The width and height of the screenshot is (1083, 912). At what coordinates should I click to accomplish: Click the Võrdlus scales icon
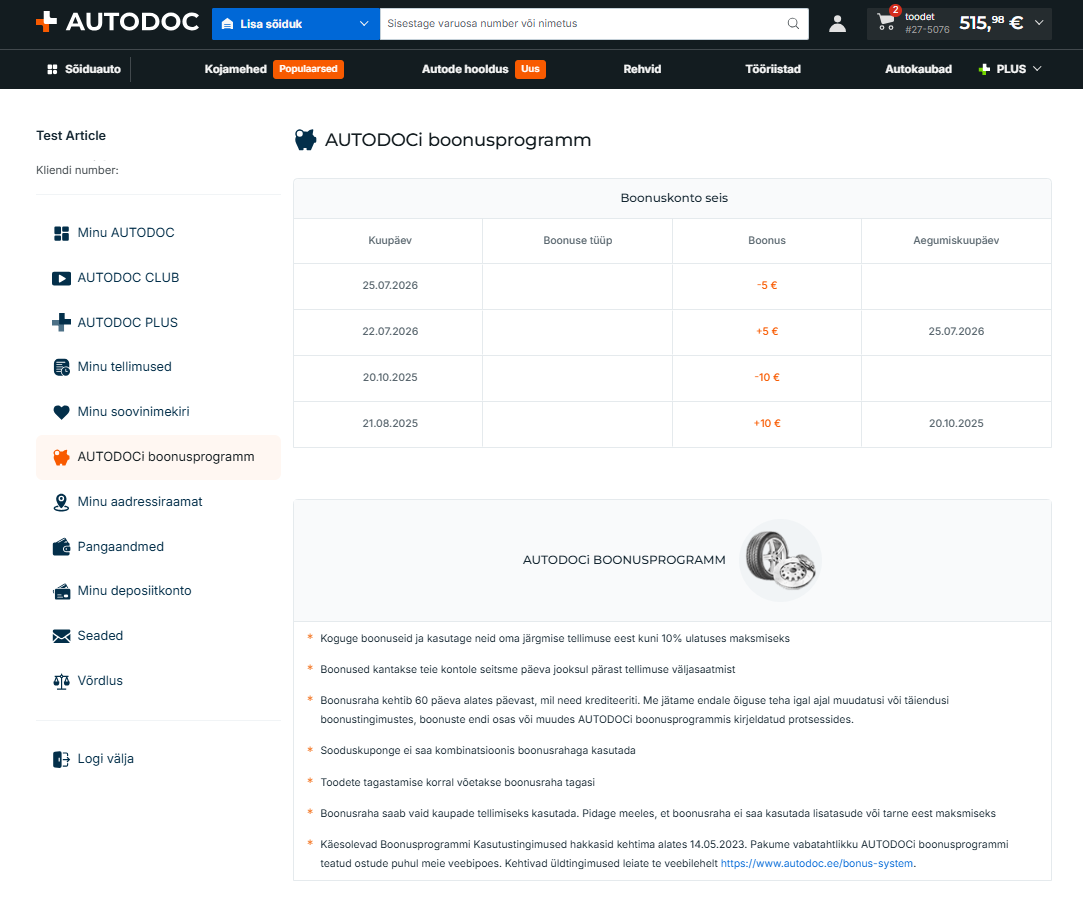(x=61, y=682)
